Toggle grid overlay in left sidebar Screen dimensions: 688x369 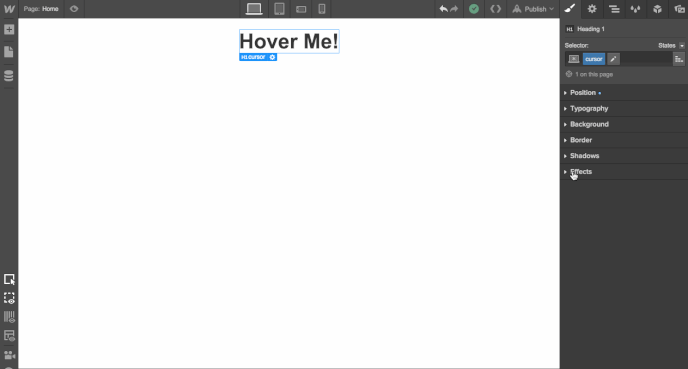coord(9,317)
